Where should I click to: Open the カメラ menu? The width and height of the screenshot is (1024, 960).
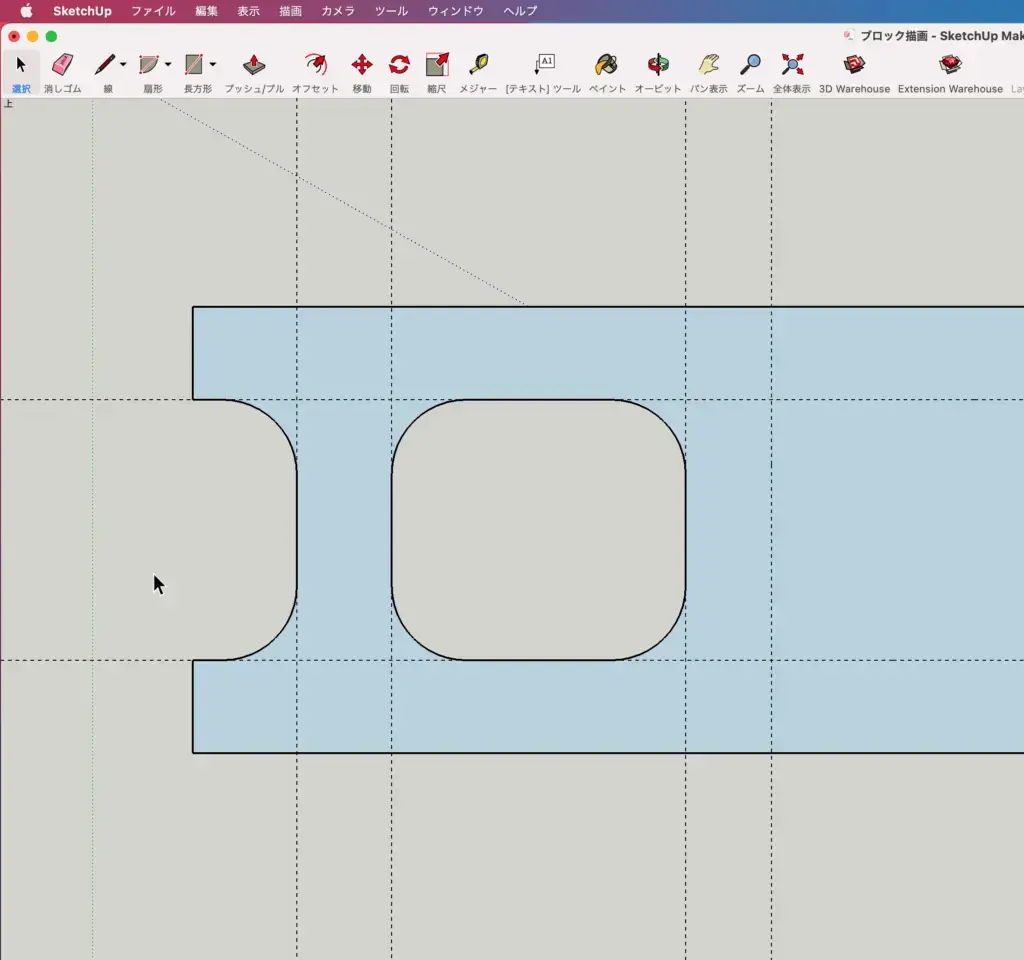[x=338, y=11]
